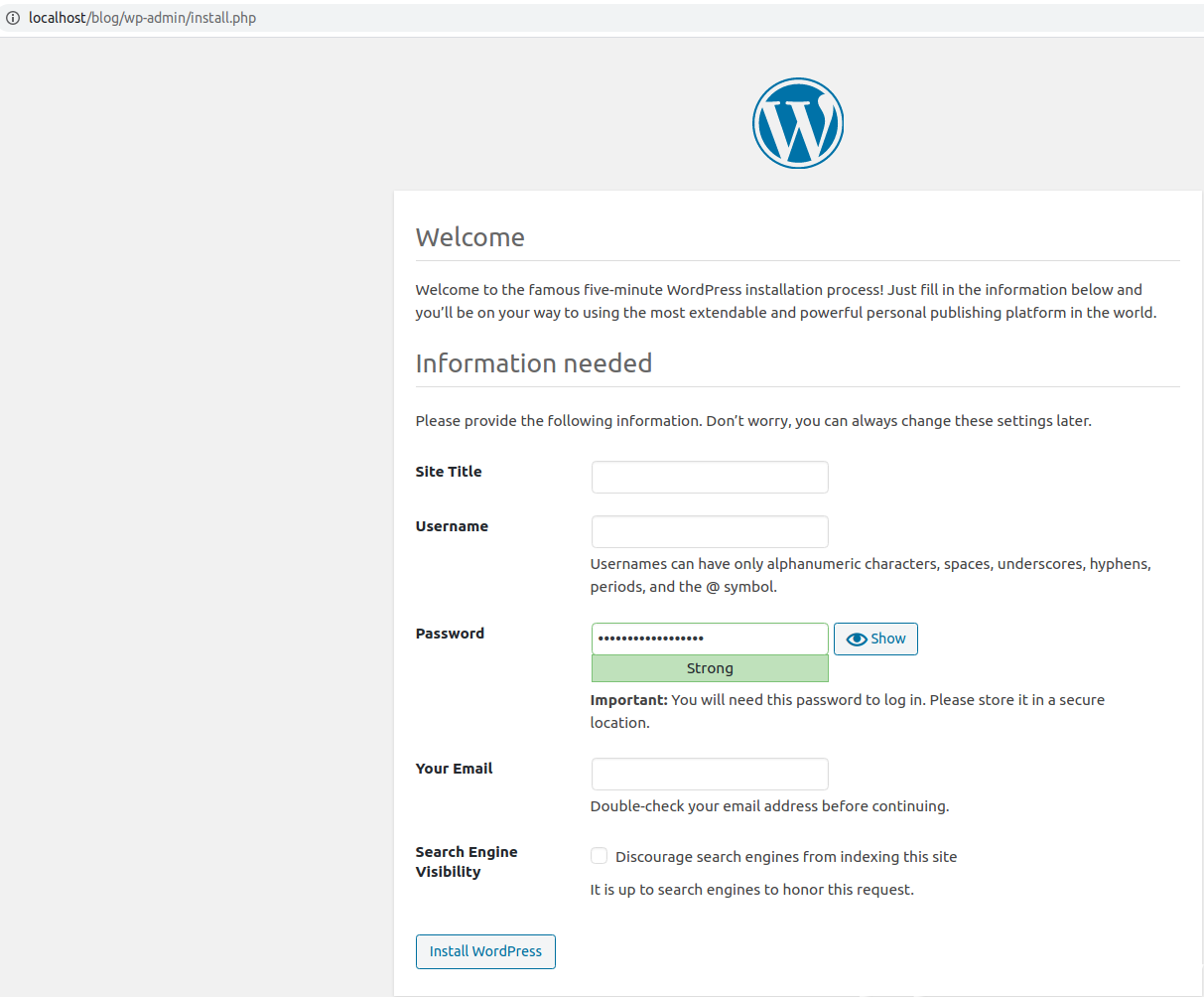Screen dimensions: 1204x997
Task: Click the 'It is up to search engines' note
Action: coord(752,890)
